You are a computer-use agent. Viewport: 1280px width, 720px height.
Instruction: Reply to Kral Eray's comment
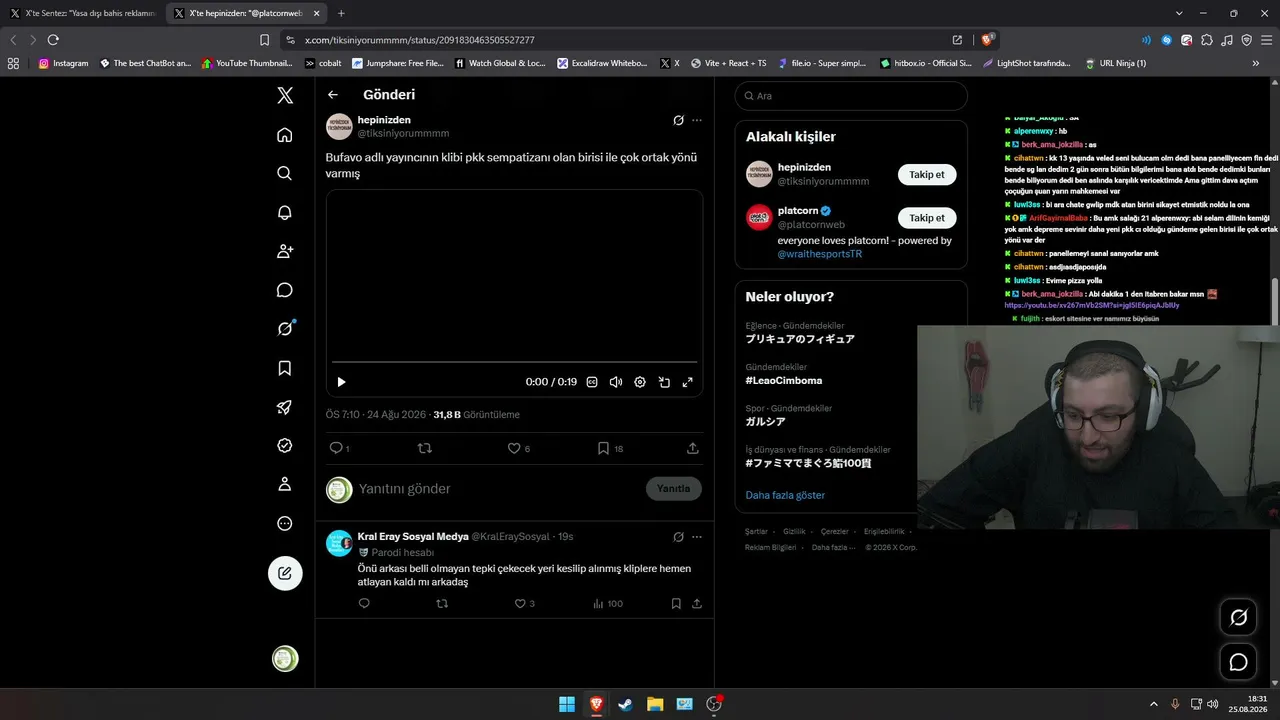364,603
